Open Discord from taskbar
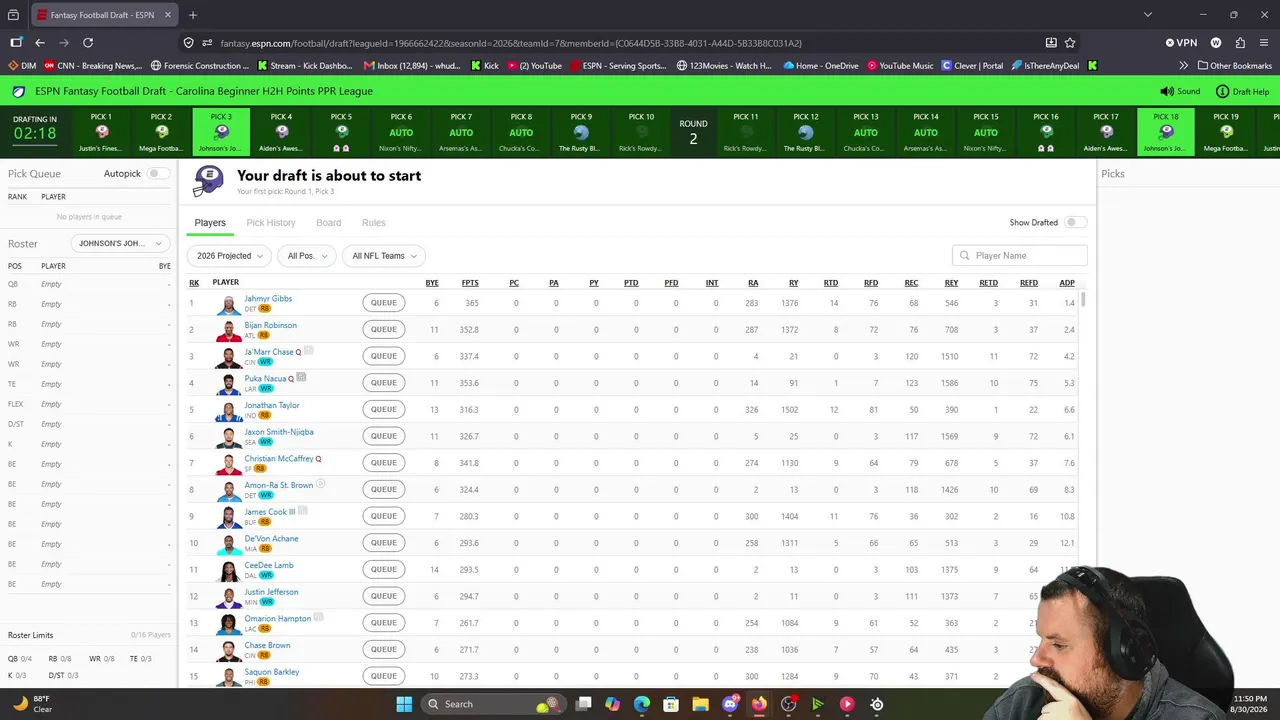Screen dimensions: 1280x720 (x=730, y=704)
